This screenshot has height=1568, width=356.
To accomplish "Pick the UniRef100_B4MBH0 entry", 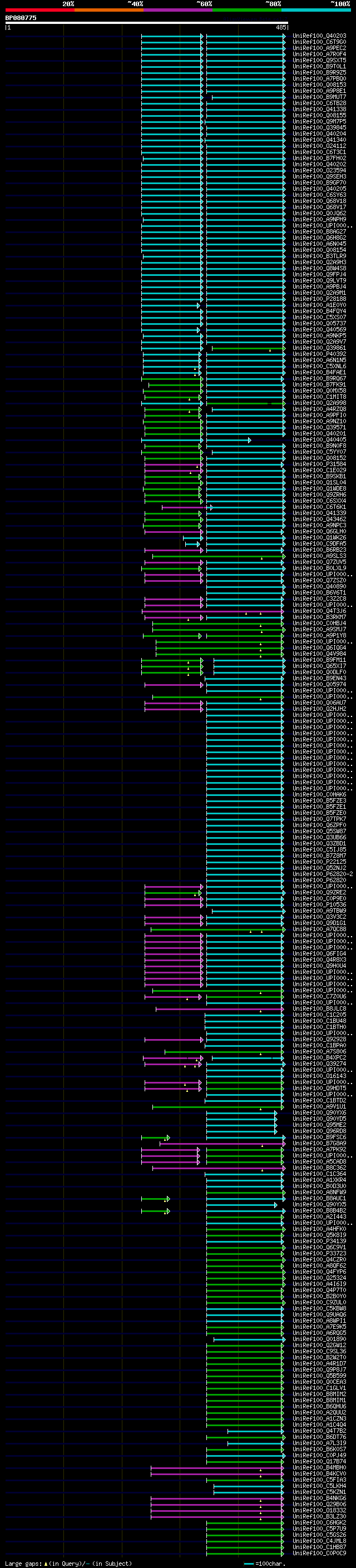I will click(x=319, y=1467).
